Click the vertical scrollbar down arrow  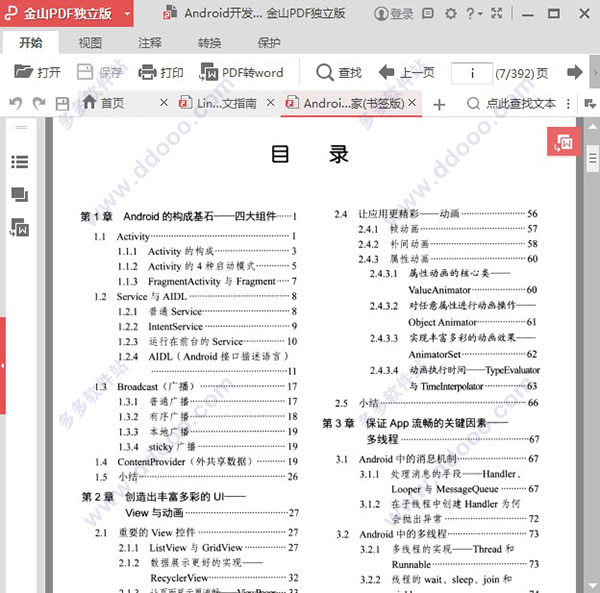point(592,586)
